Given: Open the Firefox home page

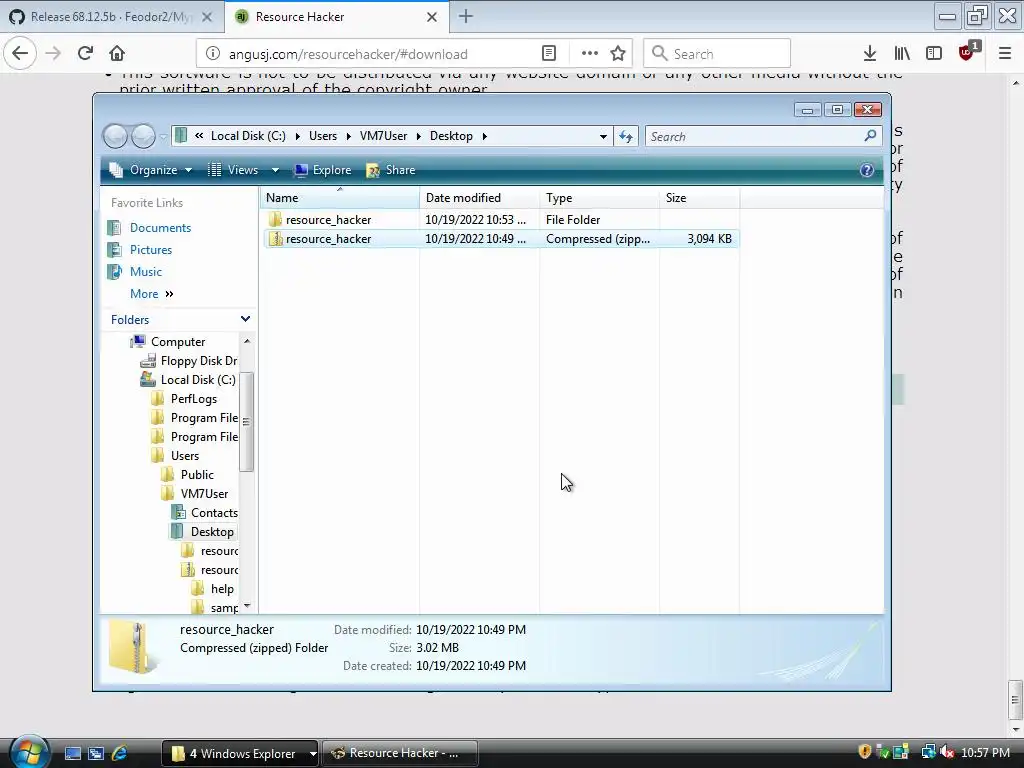Looking at the screenshot, I should 117,54.
